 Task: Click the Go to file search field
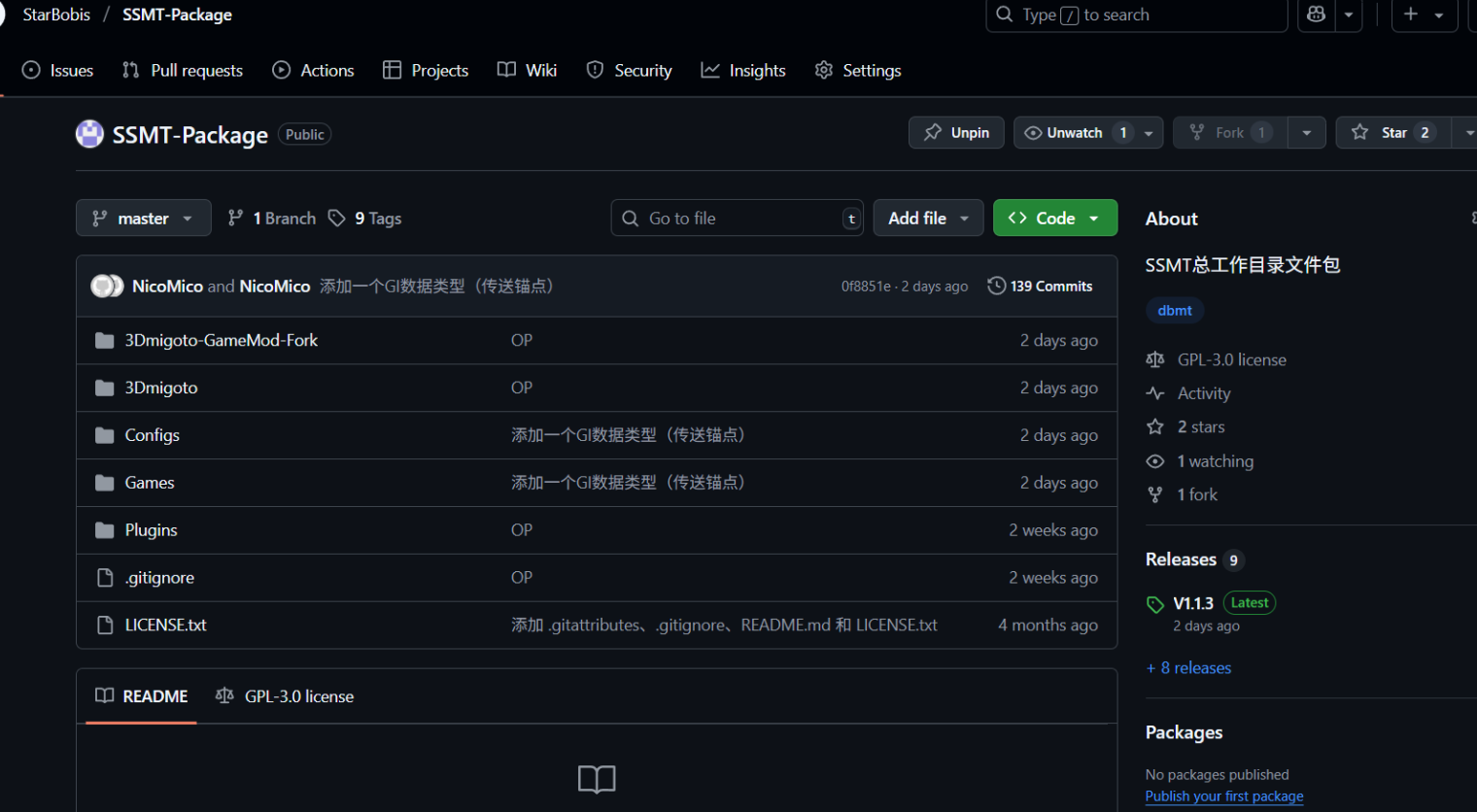[x=737, y=218]
